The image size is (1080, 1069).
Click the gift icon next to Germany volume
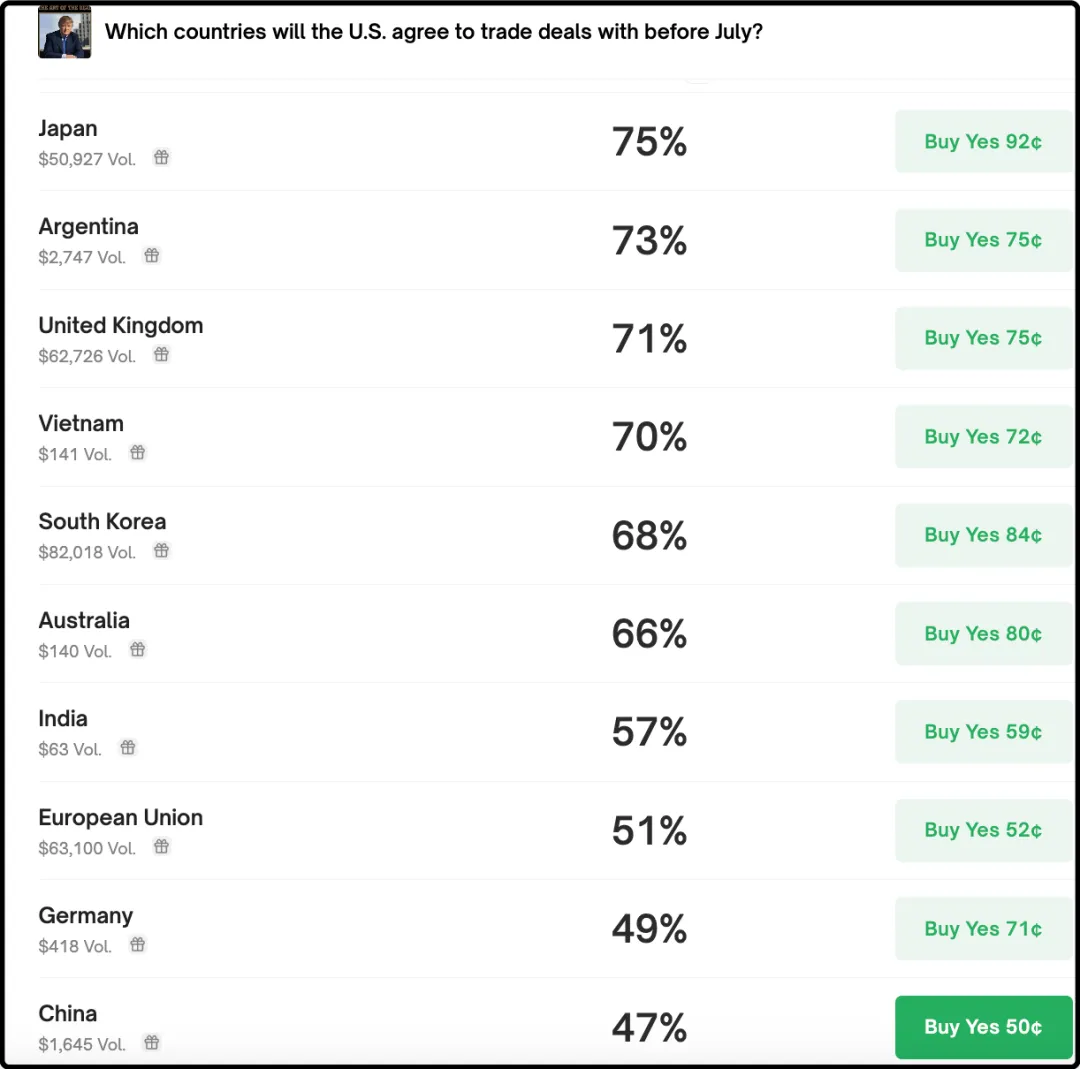pos(138,944)
